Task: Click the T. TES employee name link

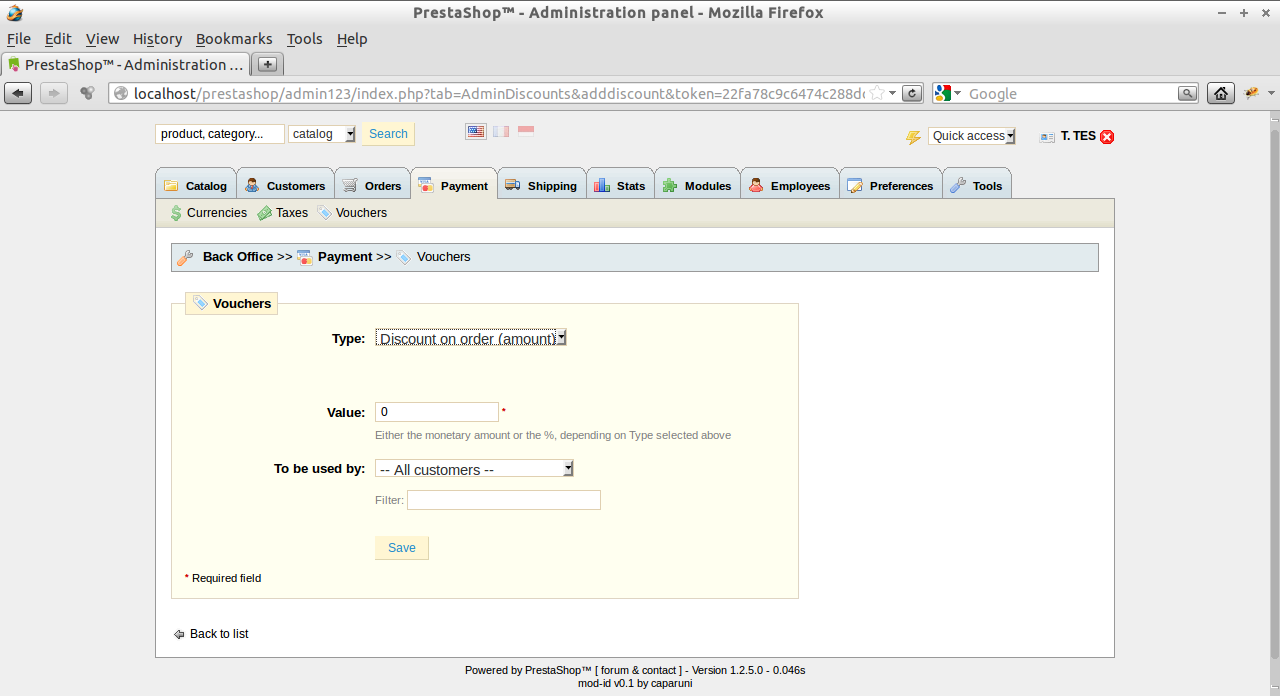Action: point(1078,136)
